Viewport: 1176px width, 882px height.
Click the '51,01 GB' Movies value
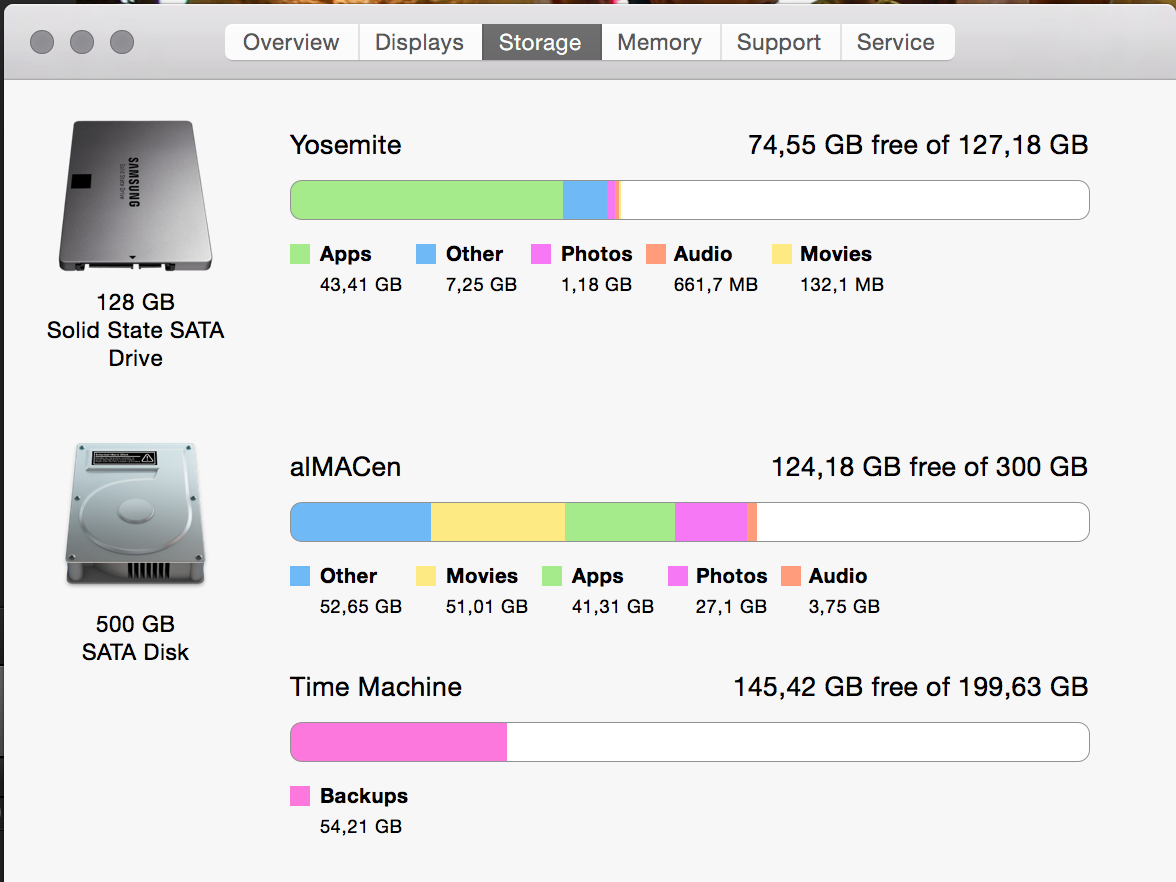pyautogui.click(x=487, y=607)
